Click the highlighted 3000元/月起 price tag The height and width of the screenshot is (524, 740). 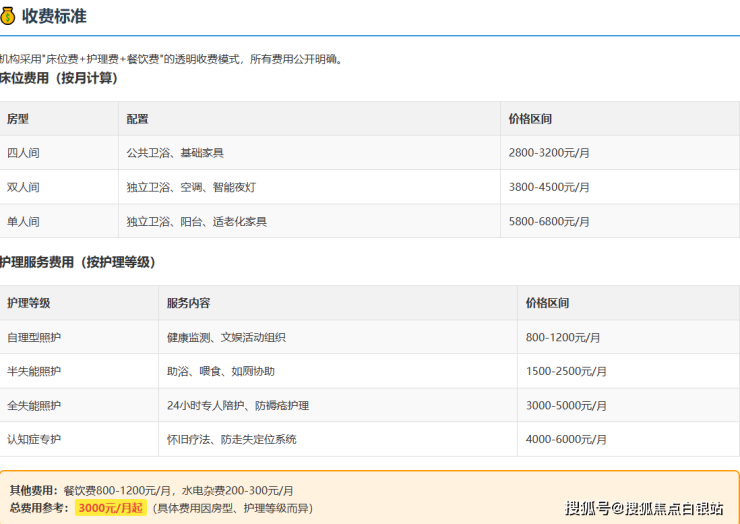(110, 508)
